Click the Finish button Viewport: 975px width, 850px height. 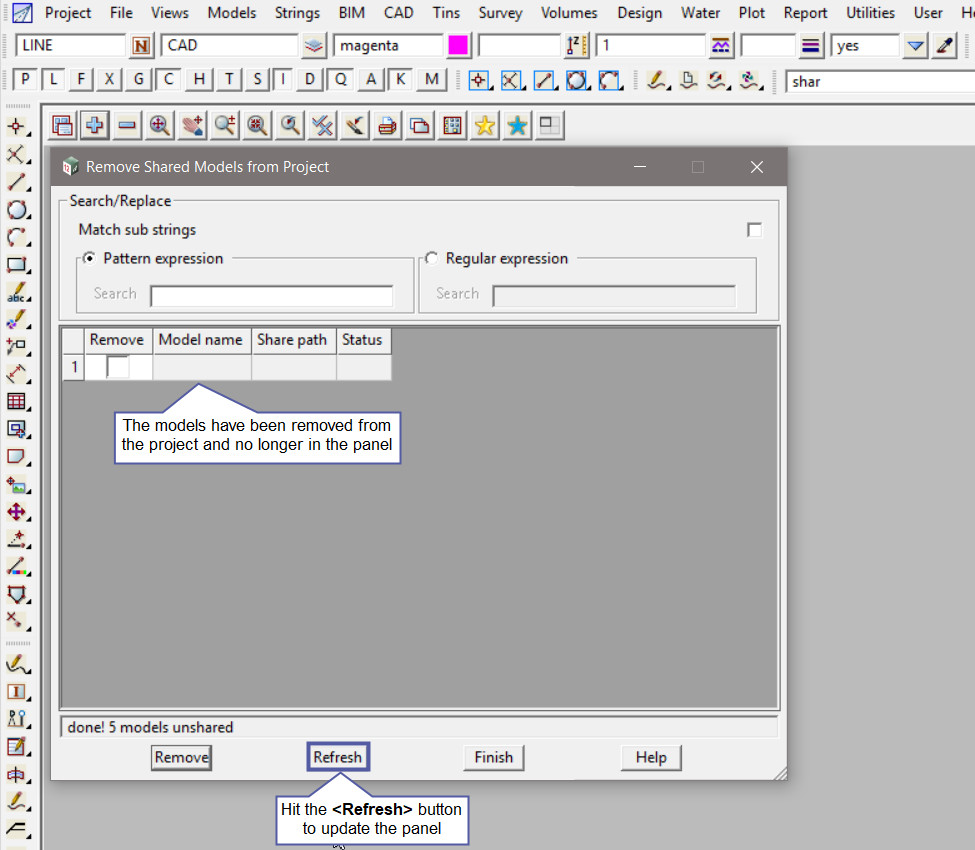493,757
